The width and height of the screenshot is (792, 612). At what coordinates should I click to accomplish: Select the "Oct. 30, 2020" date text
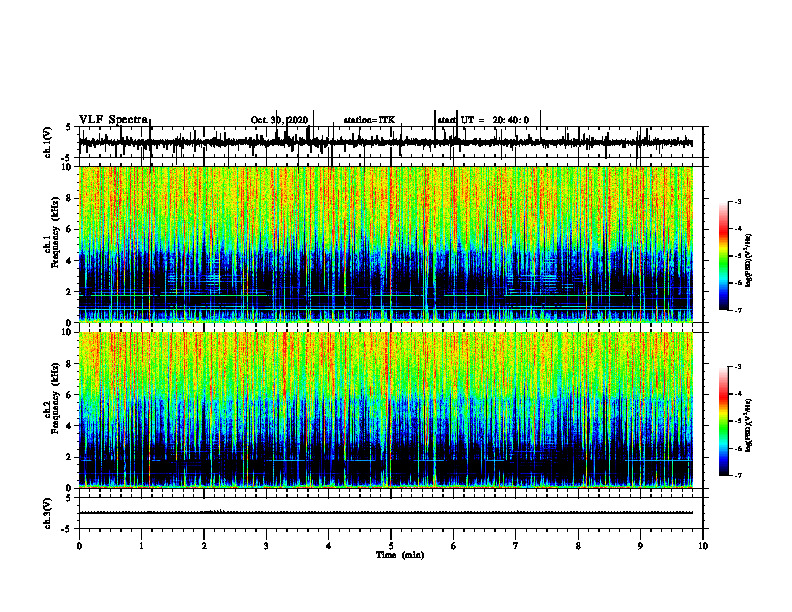(279, 120)
